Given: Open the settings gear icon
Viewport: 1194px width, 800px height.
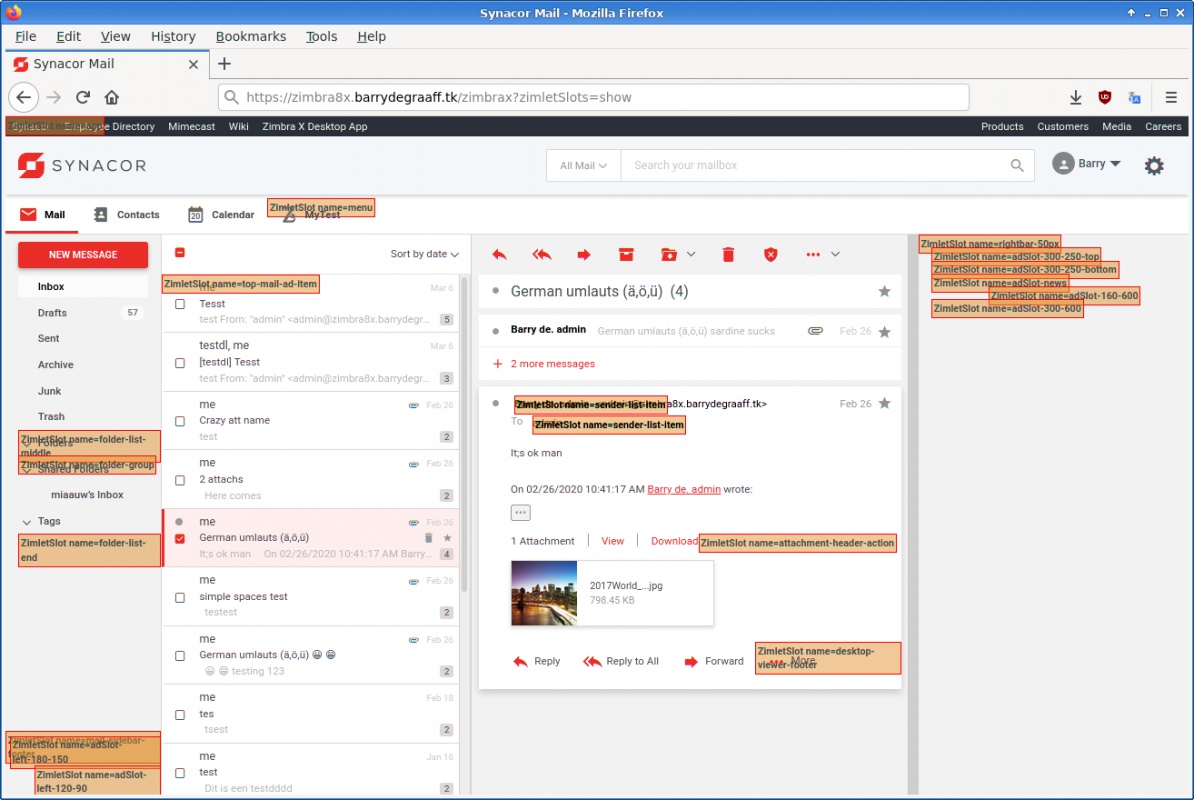Looking at the screenshot, I should [x=1154, y=166].
